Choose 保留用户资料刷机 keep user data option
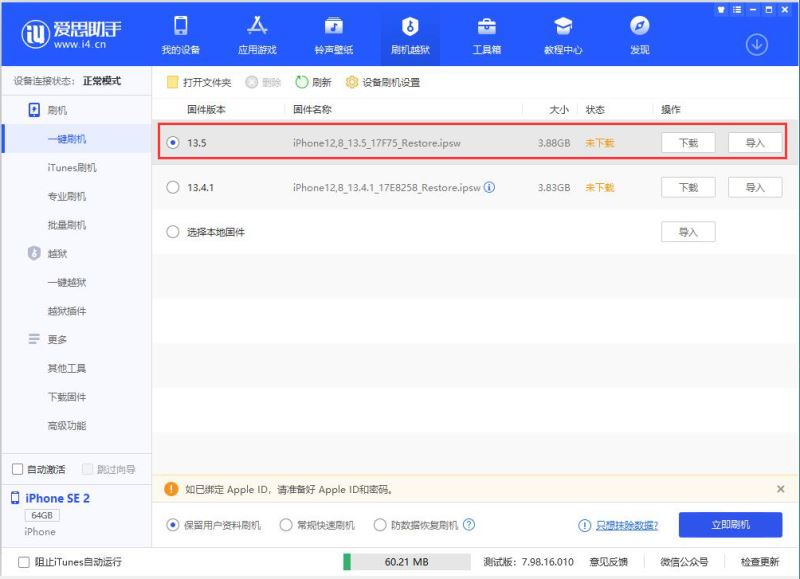 click(173, 524)
